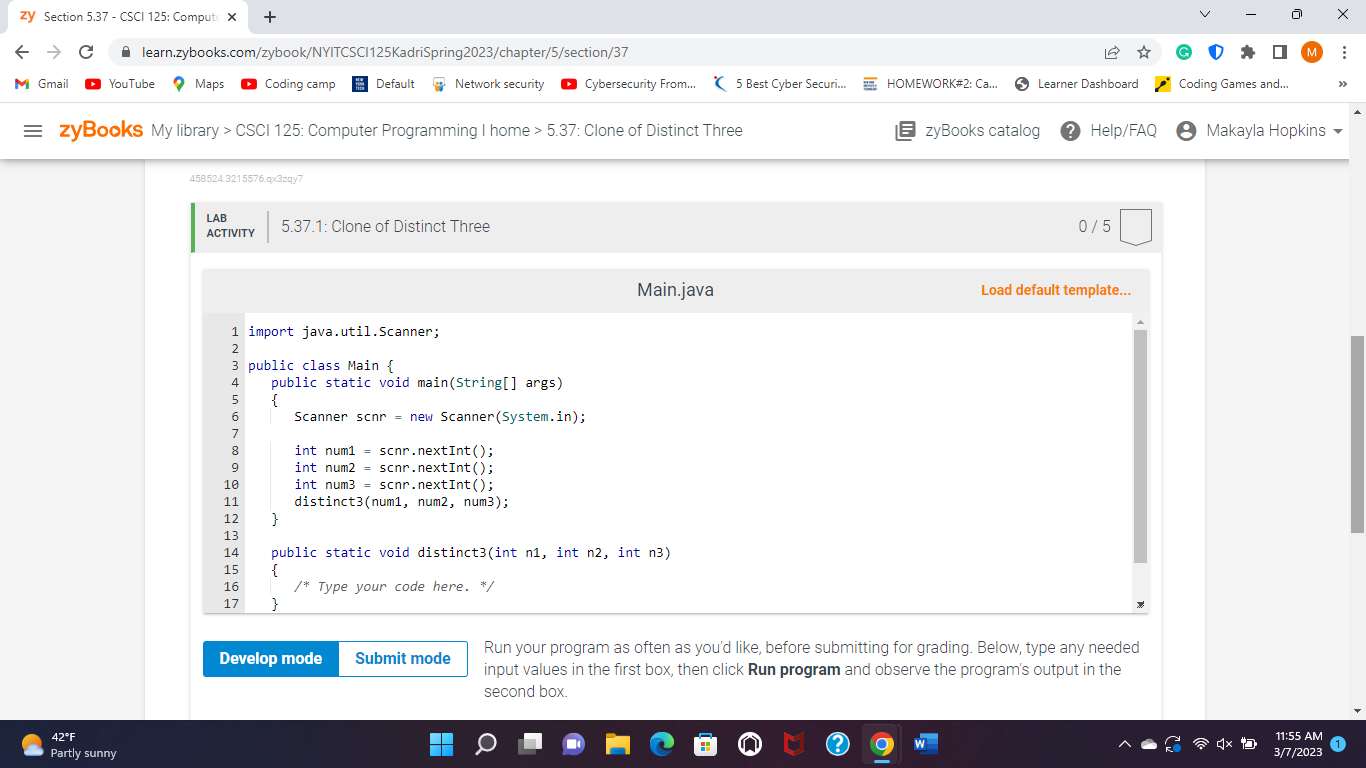Screen dimensions: 1366x768
Task: Open the Coding Games and... bookmark
Action: [1221, 84]
